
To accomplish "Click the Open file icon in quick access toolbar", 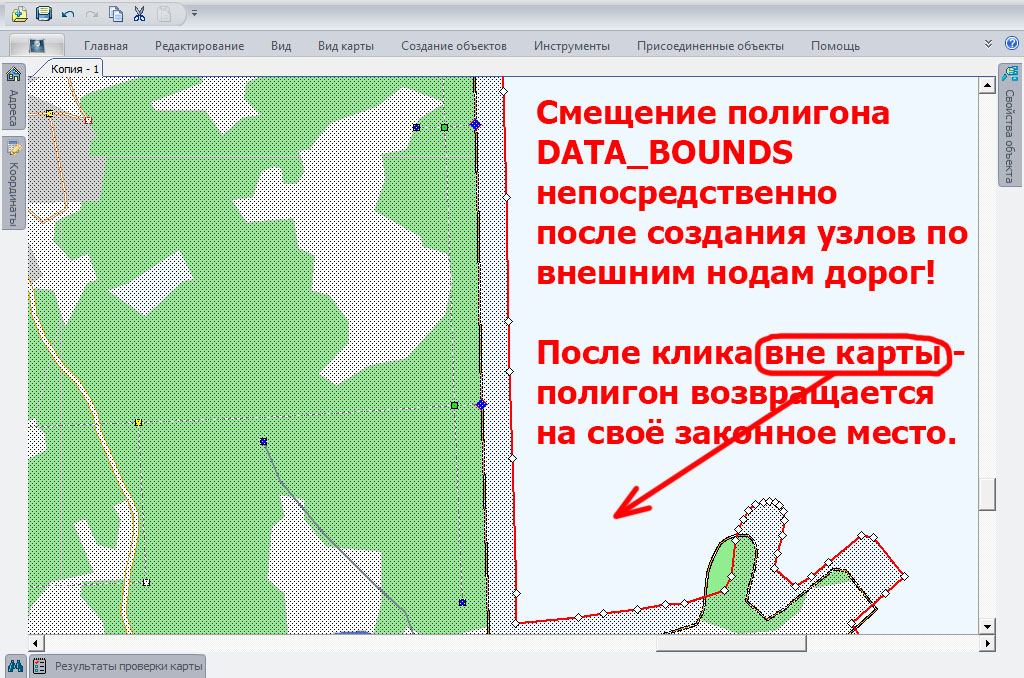I will click(x=19, y=13).
